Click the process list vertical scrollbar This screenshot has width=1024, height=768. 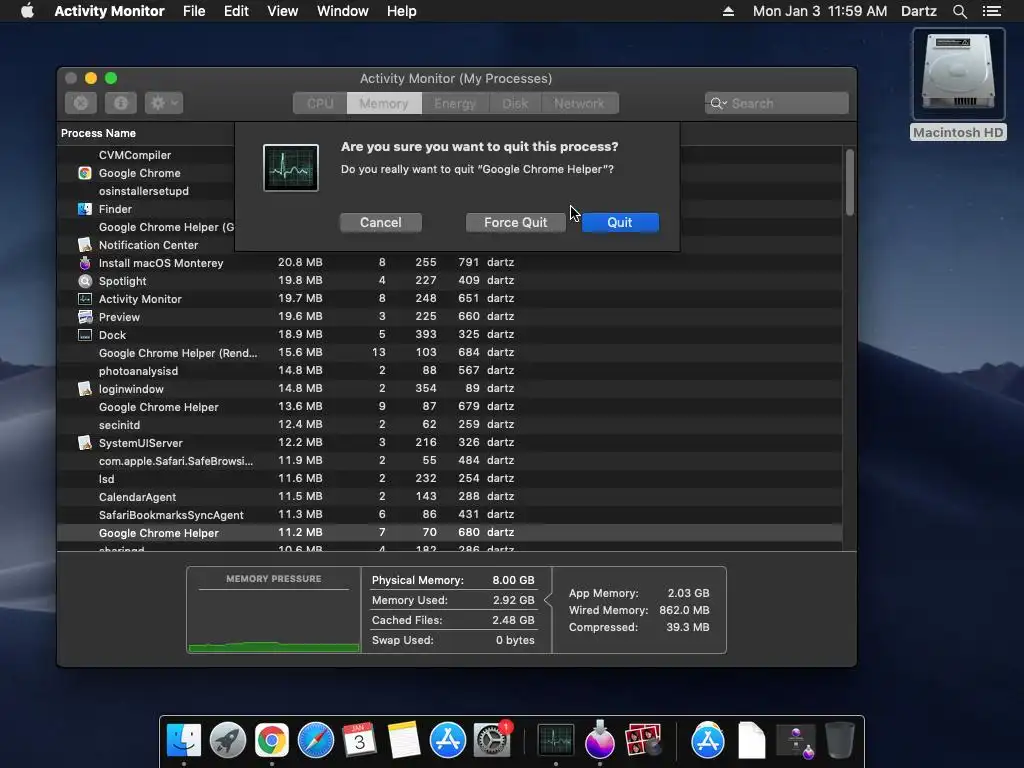tap(850, 182)
